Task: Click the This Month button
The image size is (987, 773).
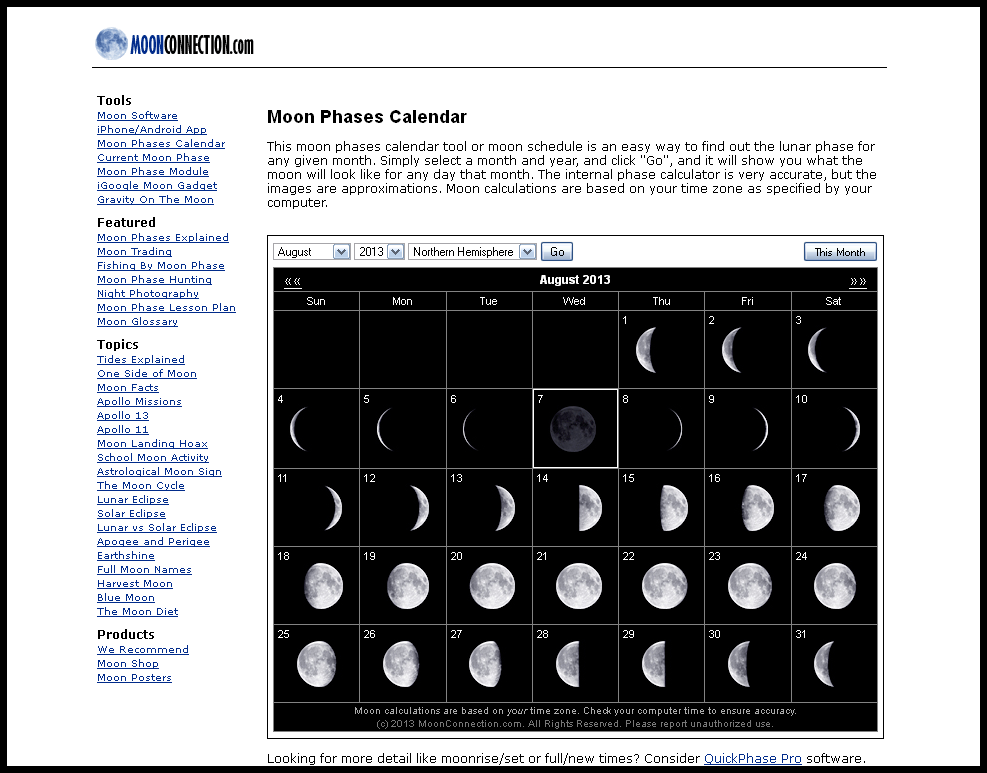Action: click(x=840, y=252)
